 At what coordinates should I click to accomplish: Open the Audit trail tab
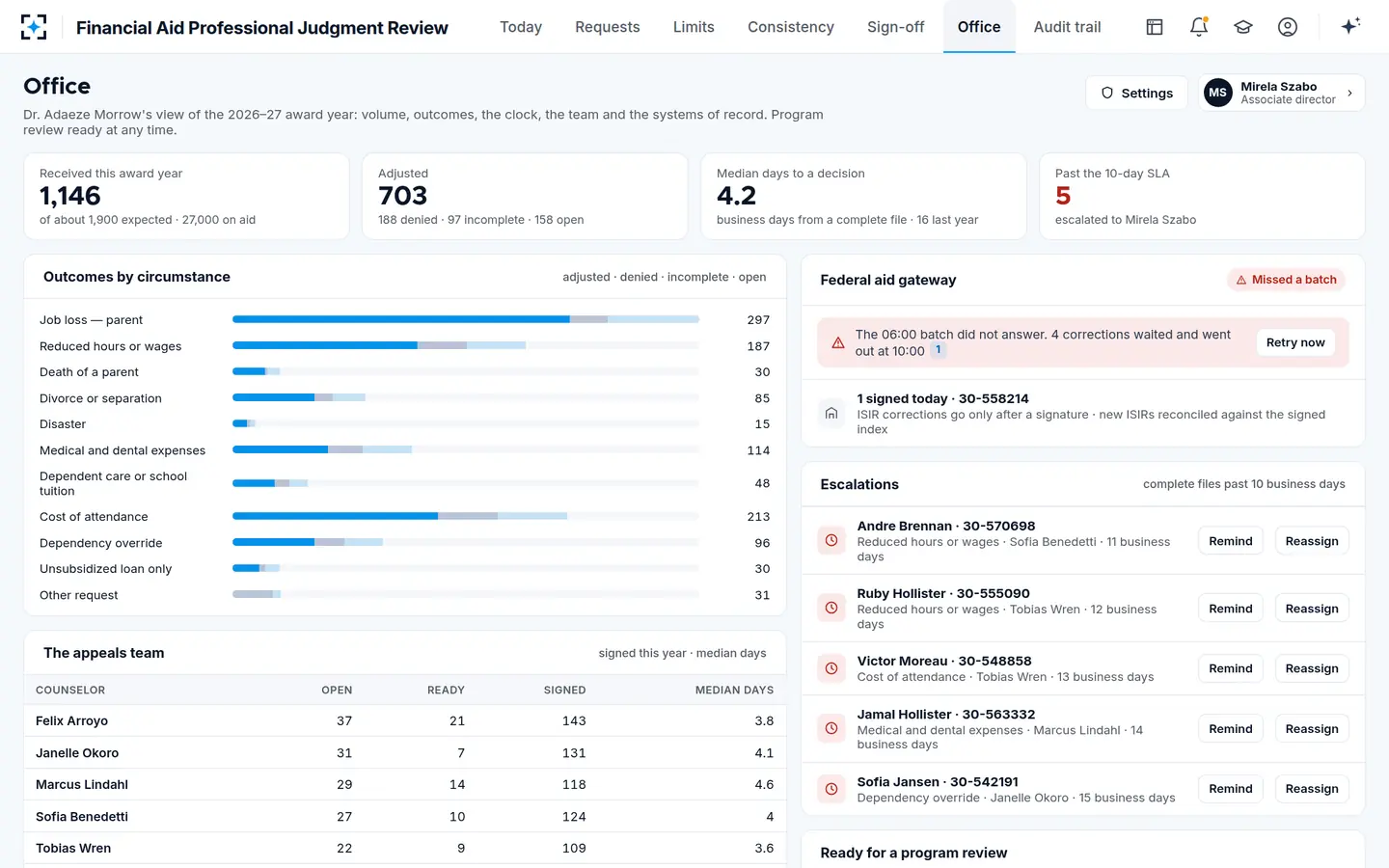pos(1067,27)
